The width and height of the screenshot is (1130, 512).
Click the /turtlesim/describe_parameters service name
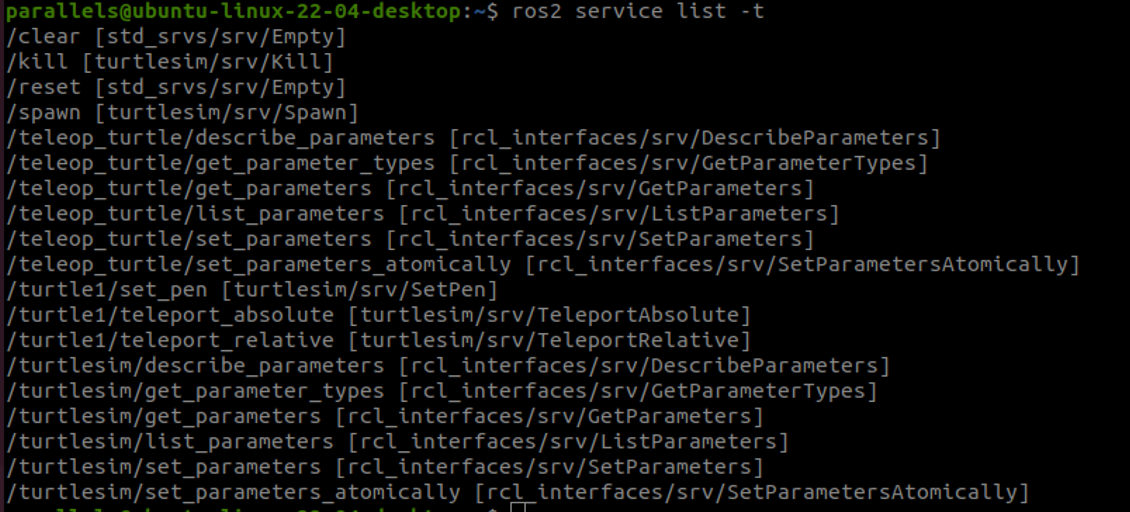pos(195,366)
